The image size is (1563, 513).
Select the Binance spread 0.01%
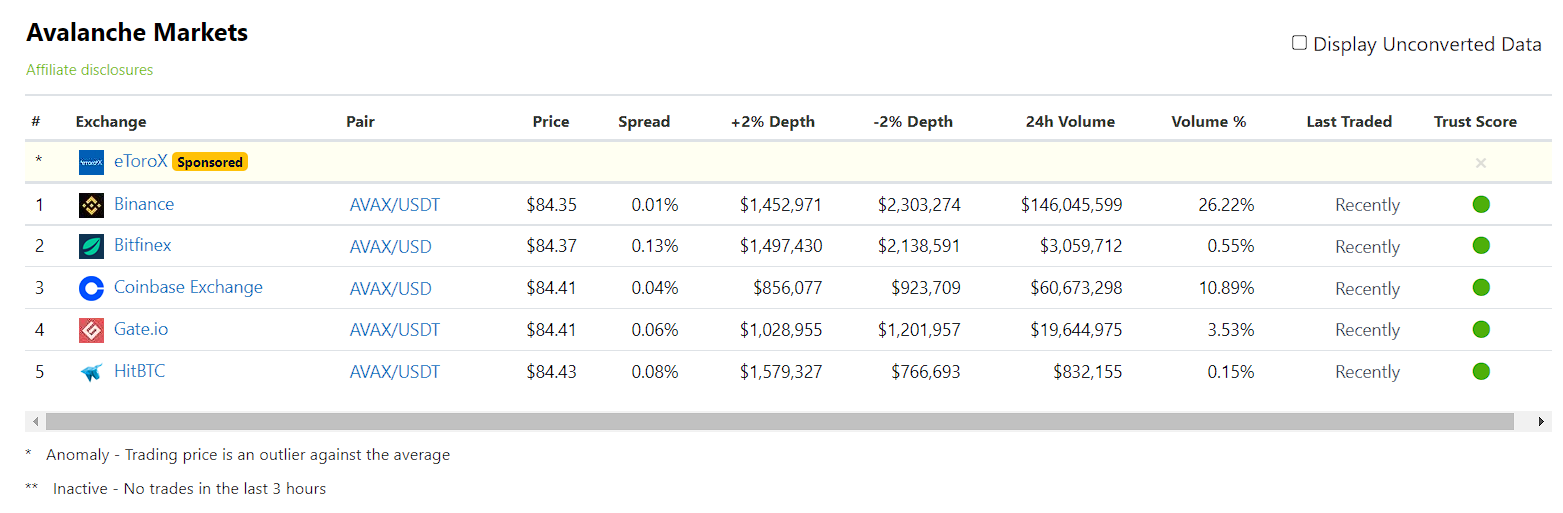[655, 205]
